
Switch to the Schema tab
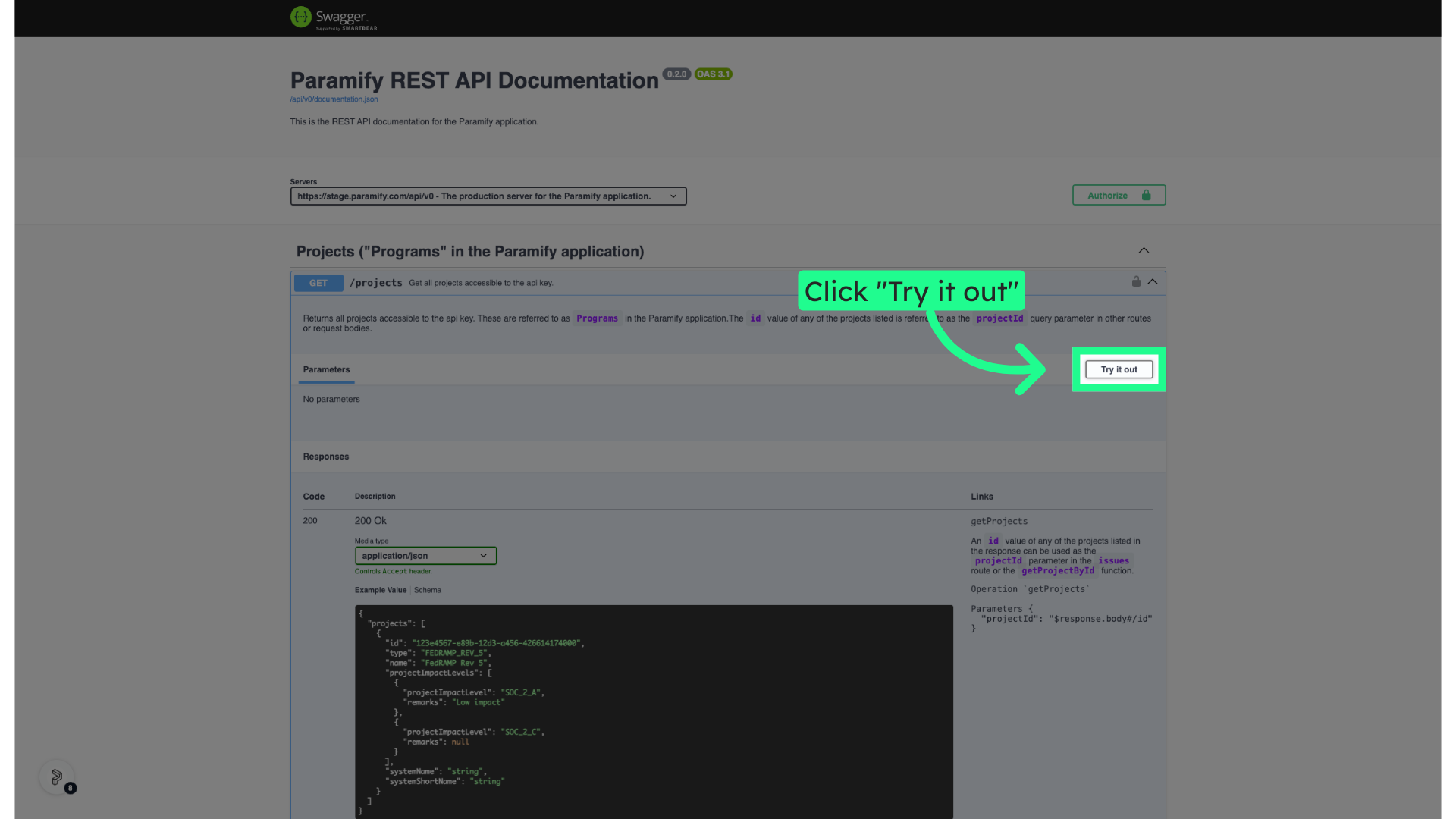(x=428, y=590)
